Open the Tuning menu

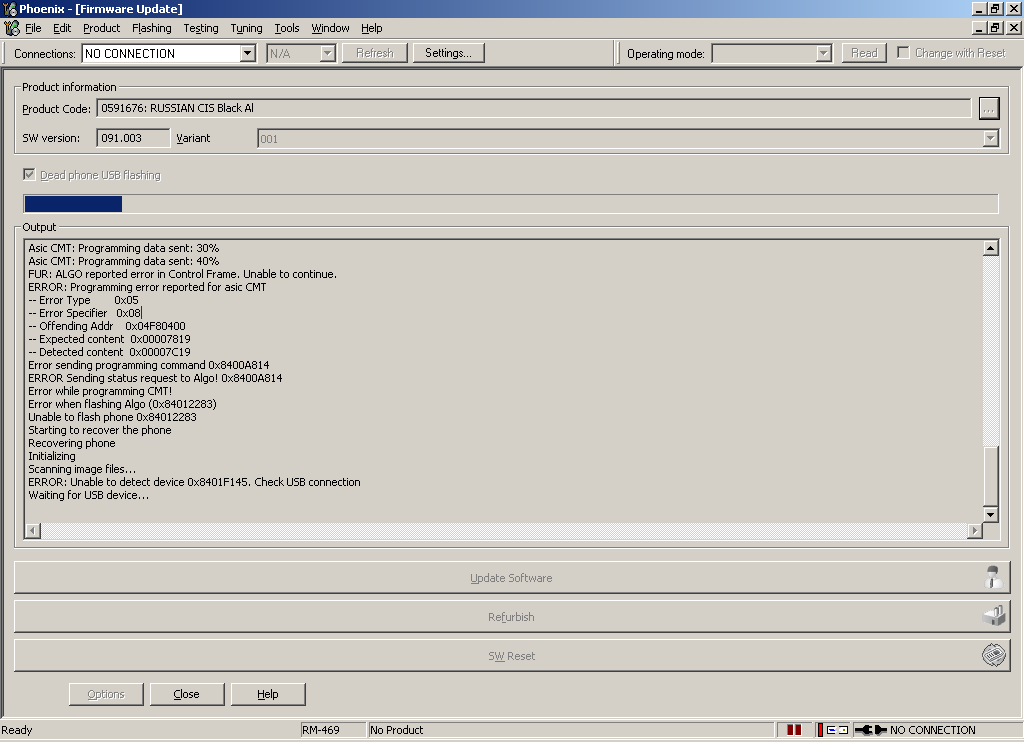coord(246,28)
